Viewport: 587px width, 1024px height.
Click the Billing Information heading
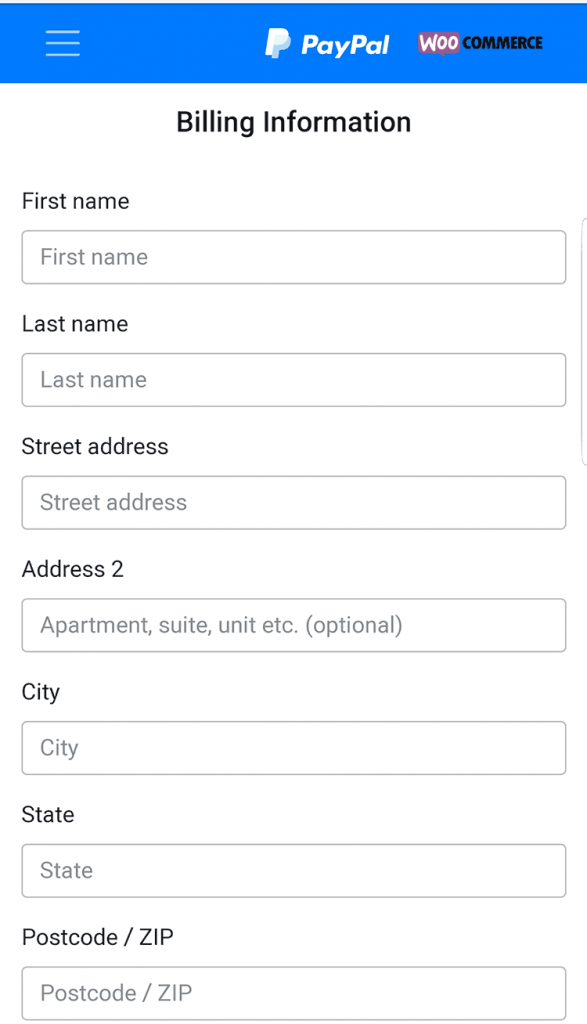click(293, 122)
